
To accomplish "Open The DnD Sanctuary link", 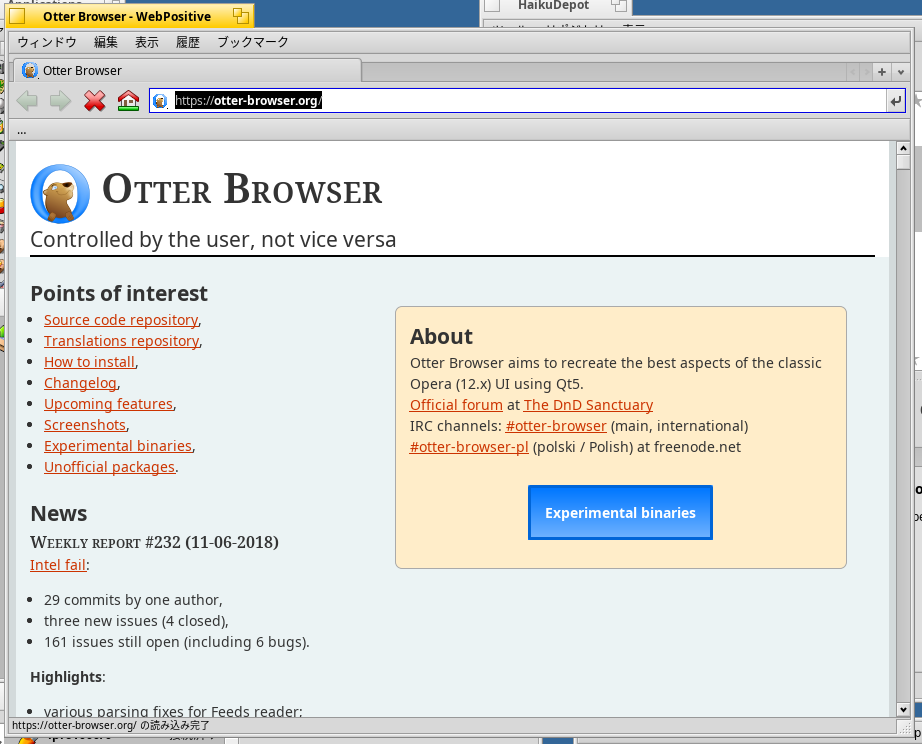I will point(588,405).
